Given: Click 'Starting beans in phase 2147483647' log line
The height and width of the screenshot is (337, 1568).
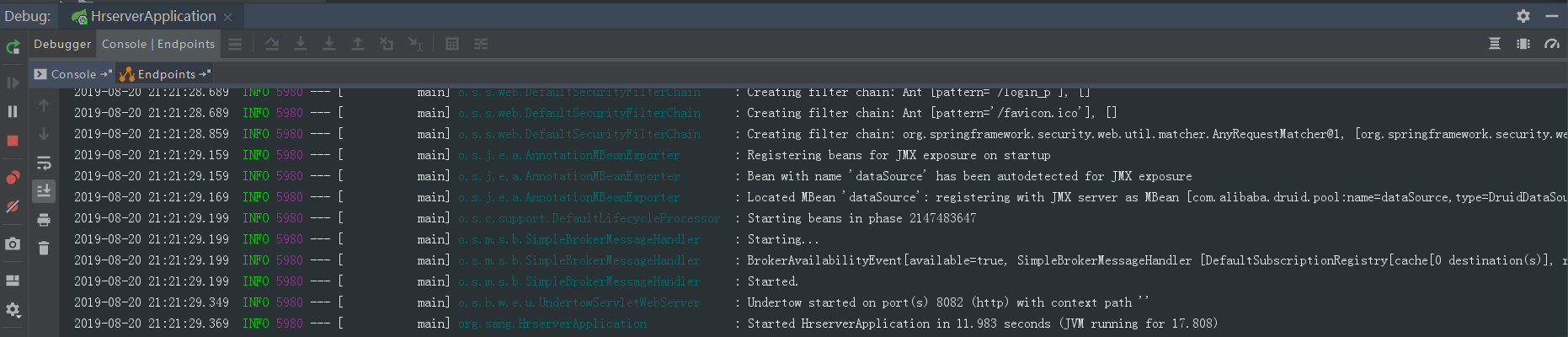Looking at the screenshot, I should (861, 218).
